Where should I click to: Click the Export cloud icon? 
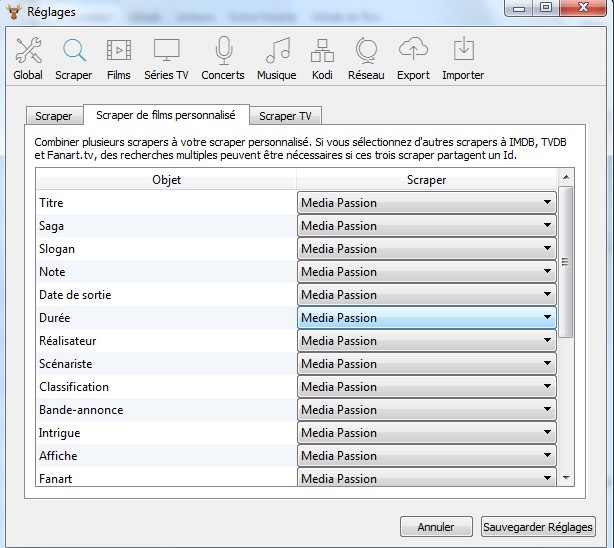pos(413,58)
